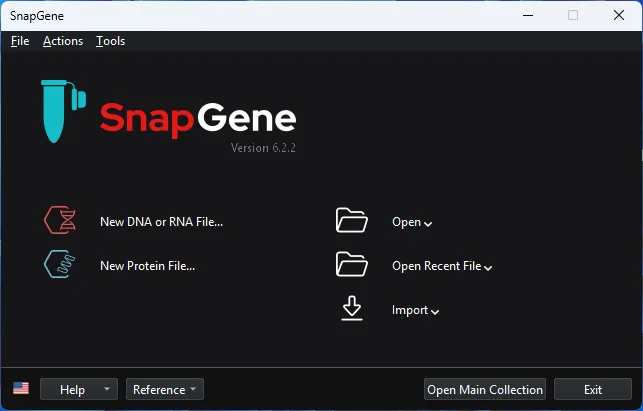Click Open Main Collection
This screenshot has height=411, width=643.
tap(485, 389)
